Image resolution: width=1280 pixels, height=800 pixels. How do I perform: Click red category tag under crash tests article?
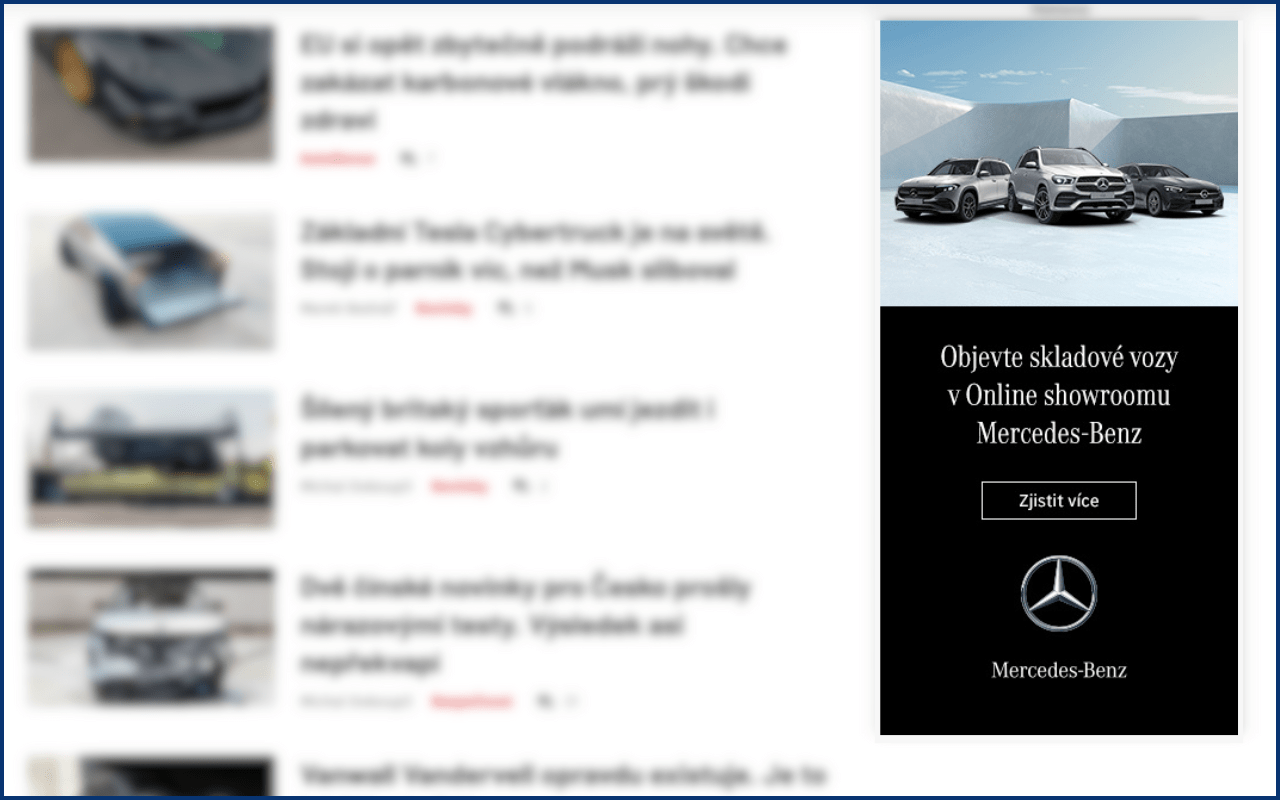pos(472,702)
